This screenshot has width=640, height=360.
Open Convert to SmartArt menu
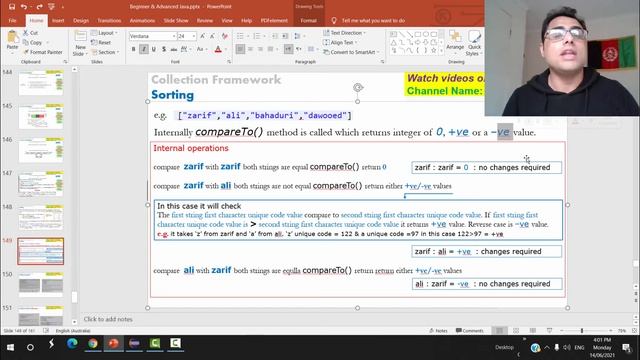pos(351,52)
